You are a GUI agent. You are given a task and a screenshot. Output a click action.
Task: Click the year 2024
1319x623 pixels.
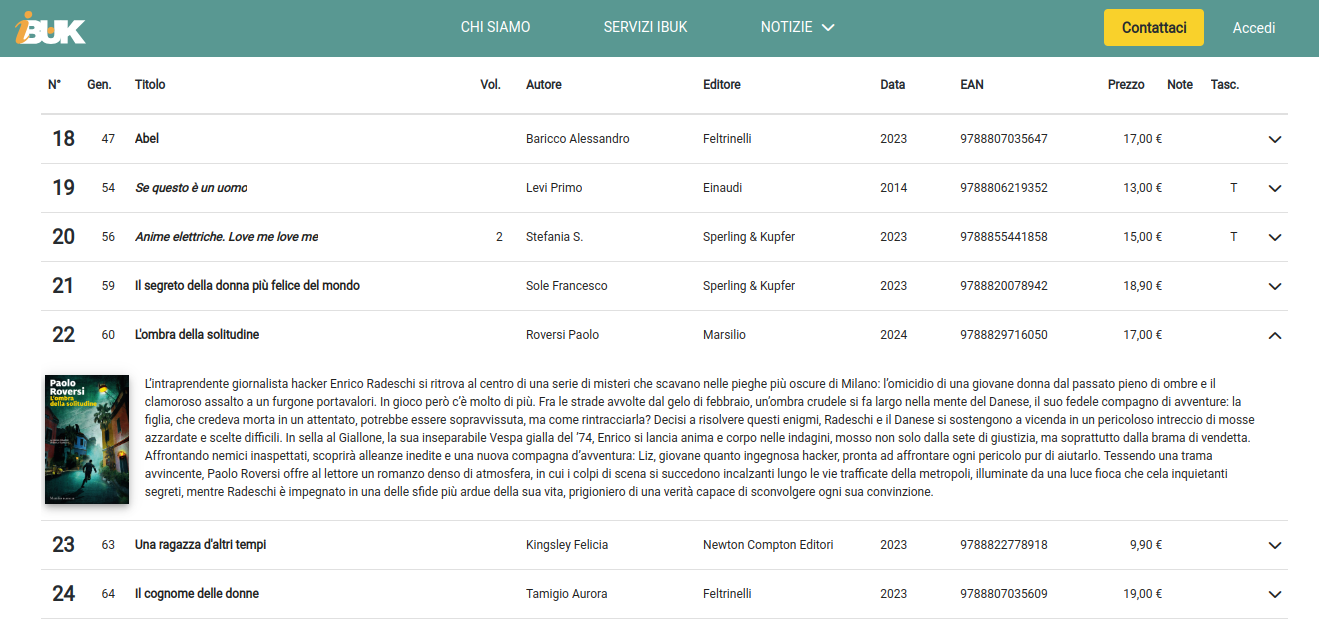[x=894, y=335]
